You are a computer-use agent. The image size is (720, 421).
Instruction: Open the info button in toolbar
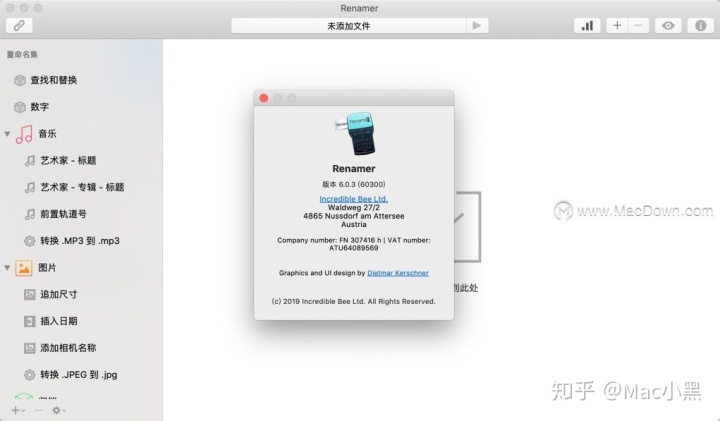coord(700,26)
